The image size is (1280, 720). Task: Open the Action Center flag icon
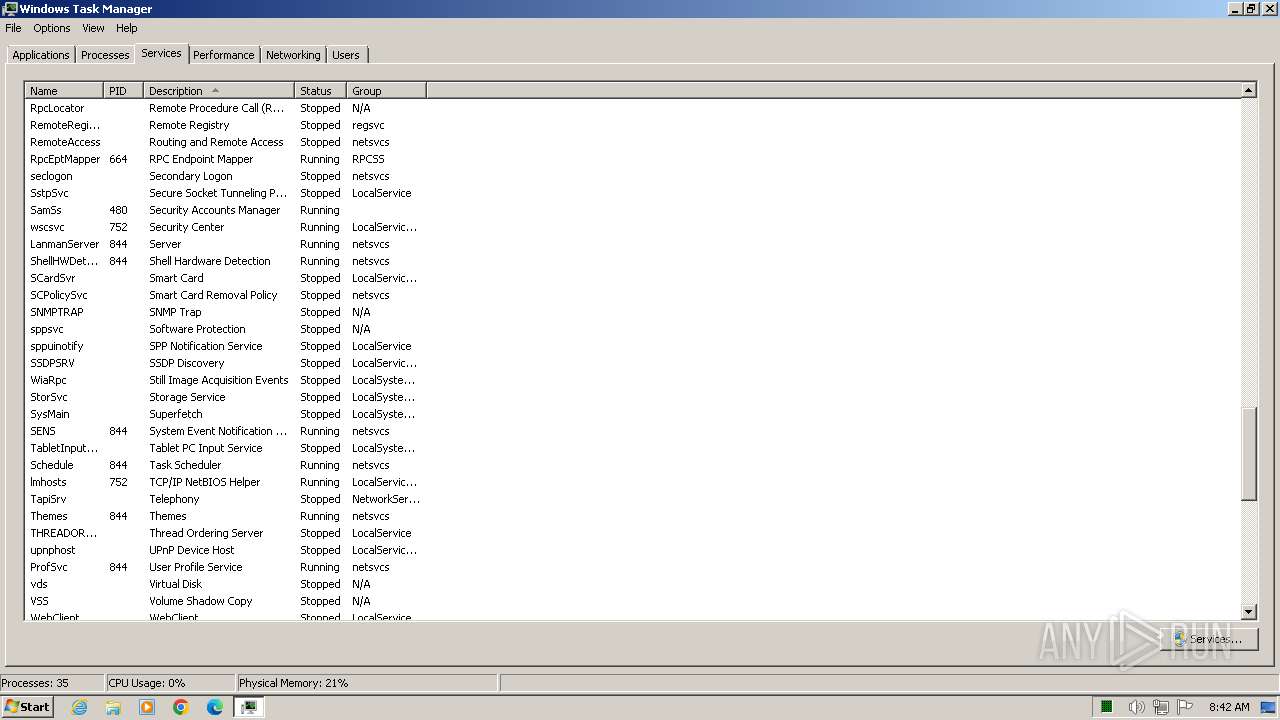1185,707
